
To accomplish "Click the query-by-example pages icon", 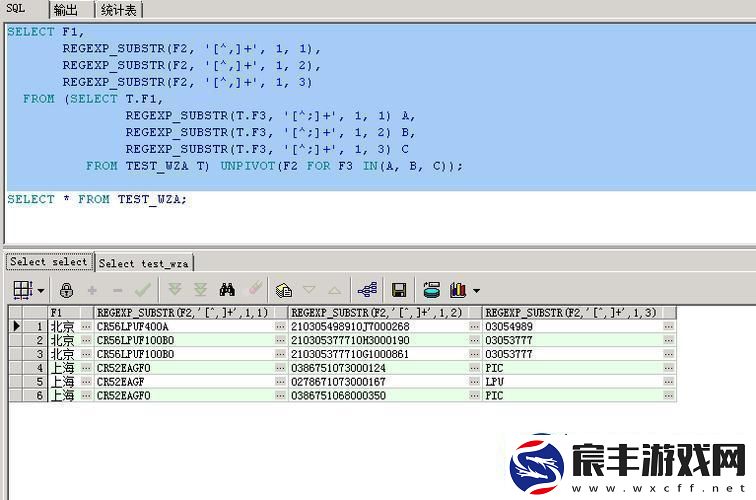I will 284,290.
